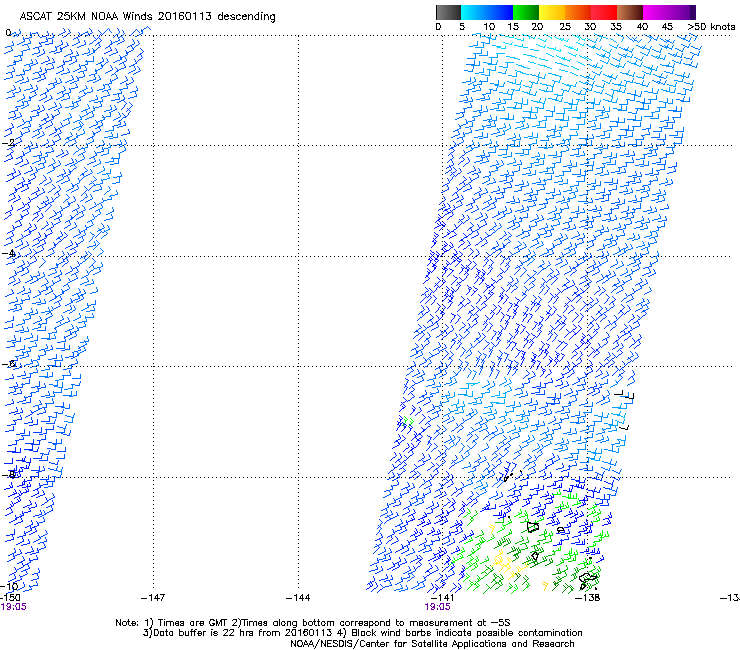Viewport: 740px width, 650px height.
Task: Click the '-4' latitude axis label
Action: point(8,253)
